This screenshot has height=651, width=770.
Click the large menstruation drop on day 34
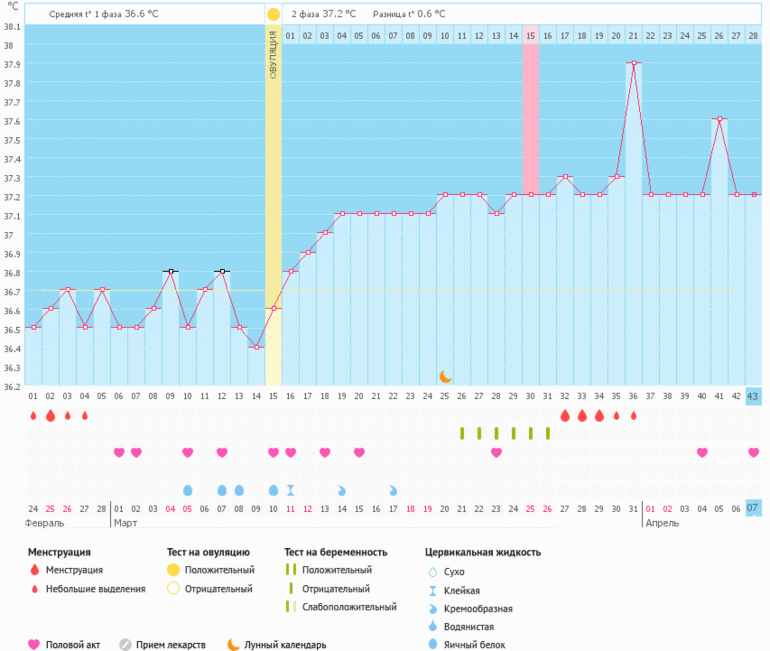pyautogui.click(x=599, y=415)
